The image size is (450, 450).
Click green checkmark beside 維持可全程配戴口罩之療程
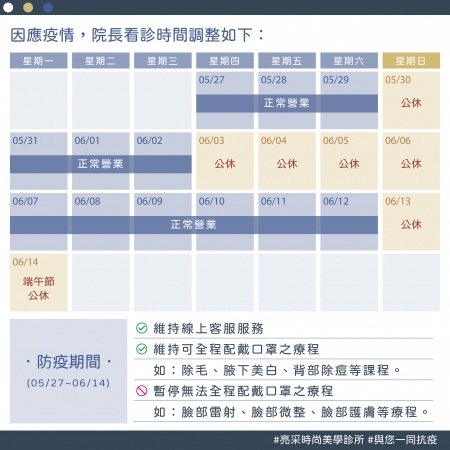pyautogui.click(x=142, y=349)
